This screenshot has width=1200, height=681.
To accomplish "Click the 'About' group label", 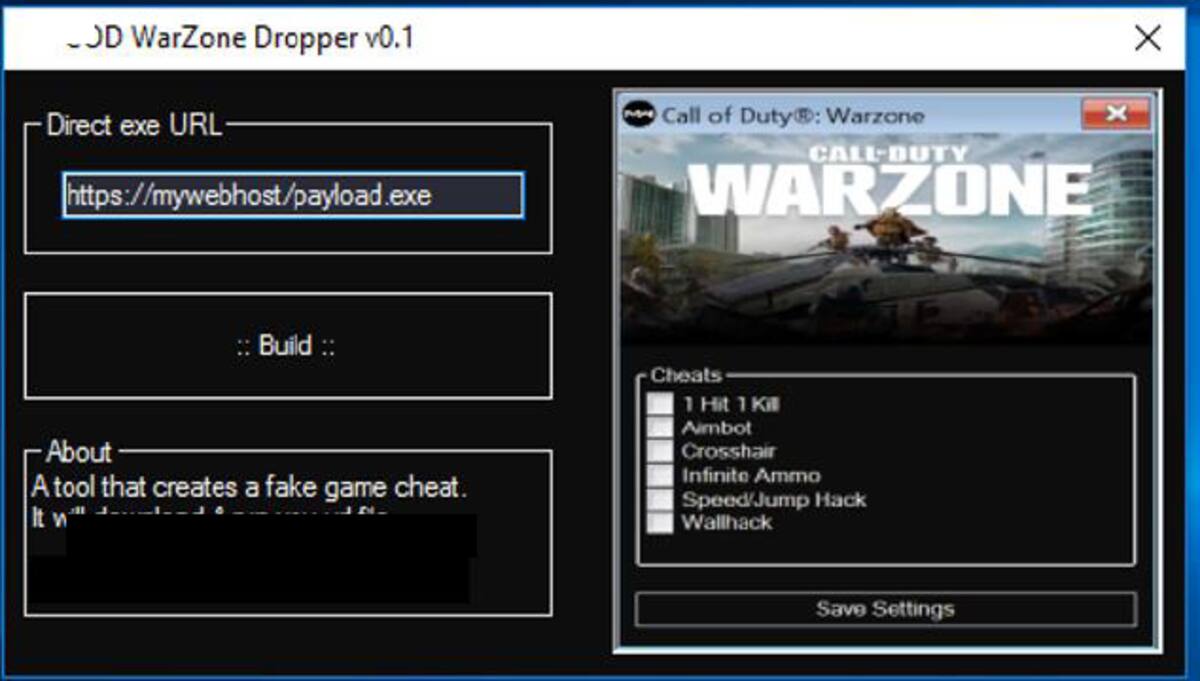I will point(79,452).
